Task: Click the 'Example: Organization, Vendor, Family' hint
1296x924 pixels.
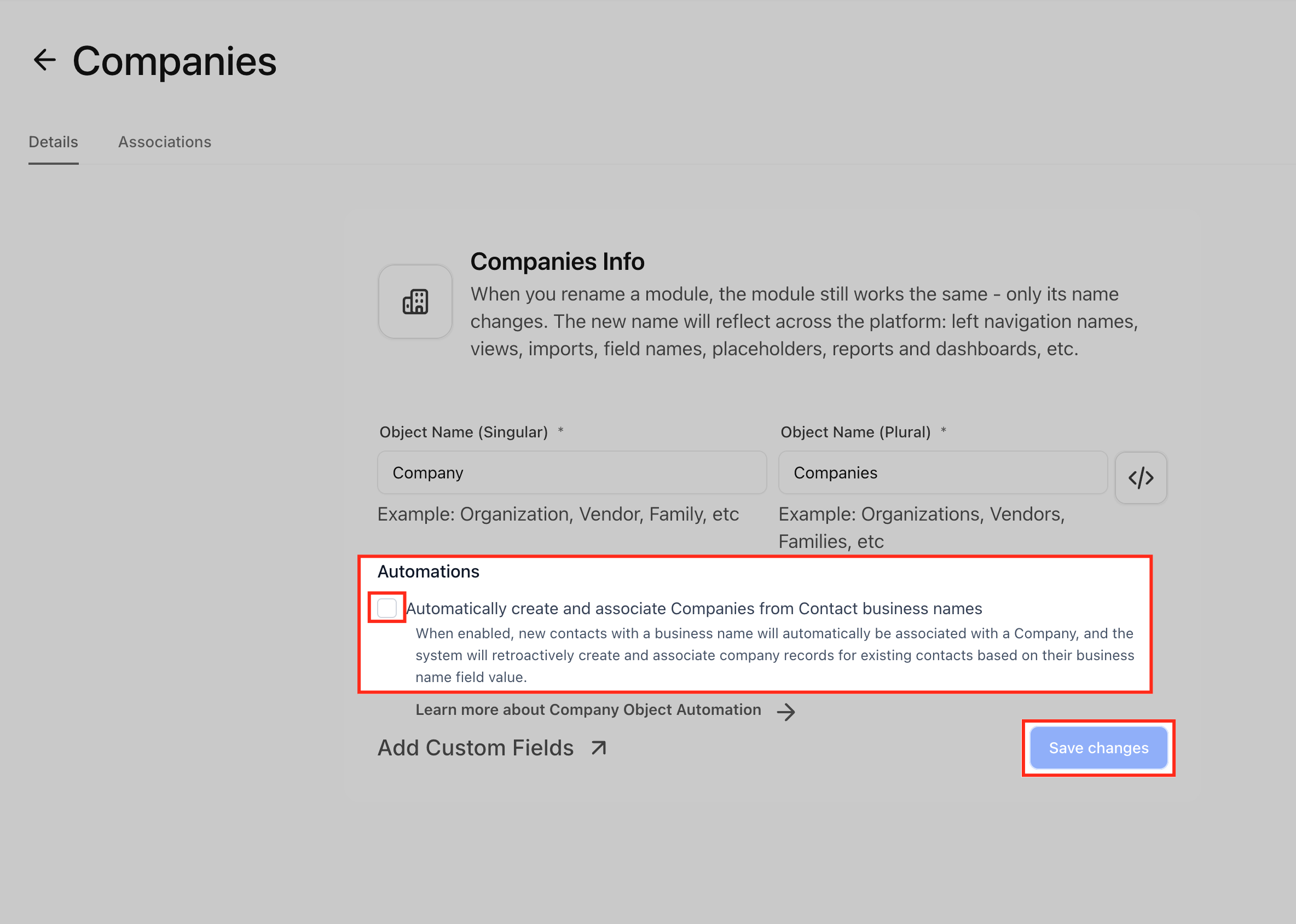Action: 558,515
